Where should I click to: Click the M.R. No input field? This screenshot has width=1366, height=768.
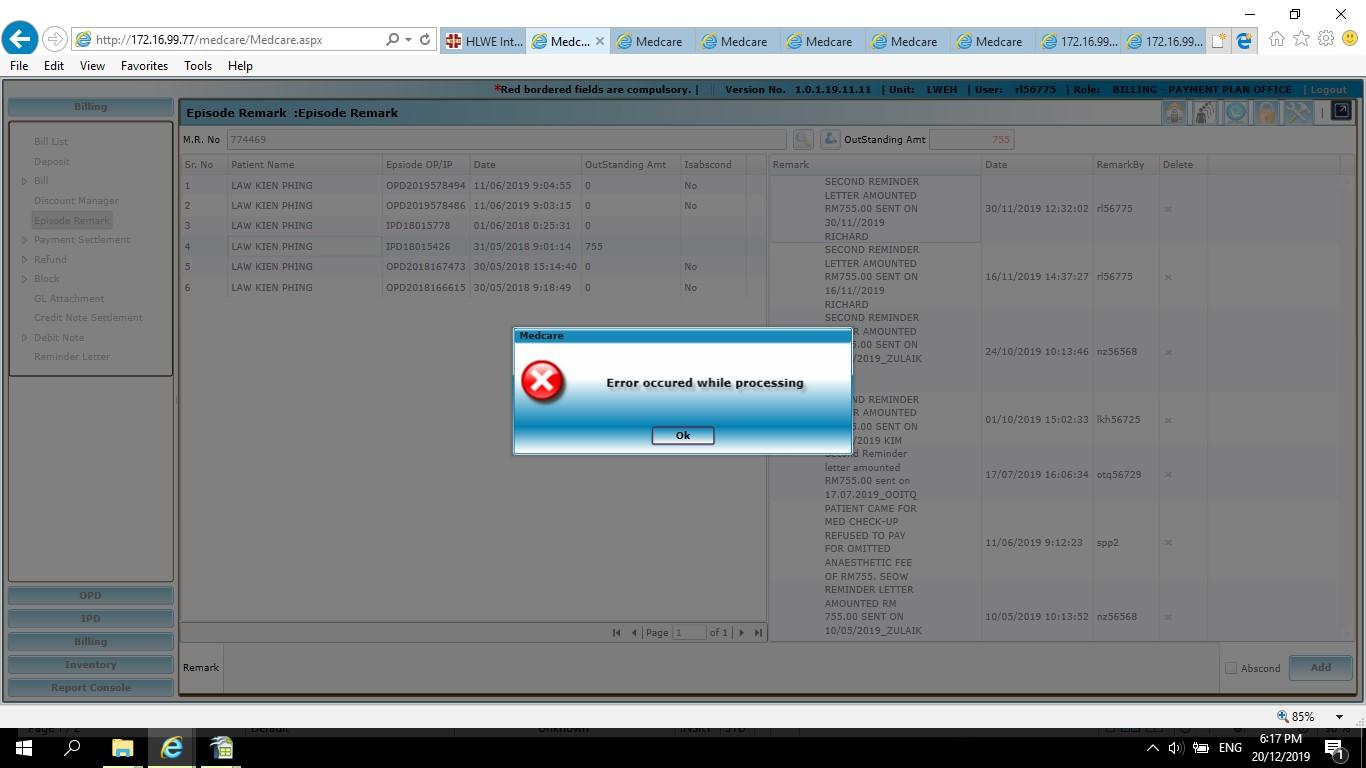pyautogui.click(x=505, y=140)
